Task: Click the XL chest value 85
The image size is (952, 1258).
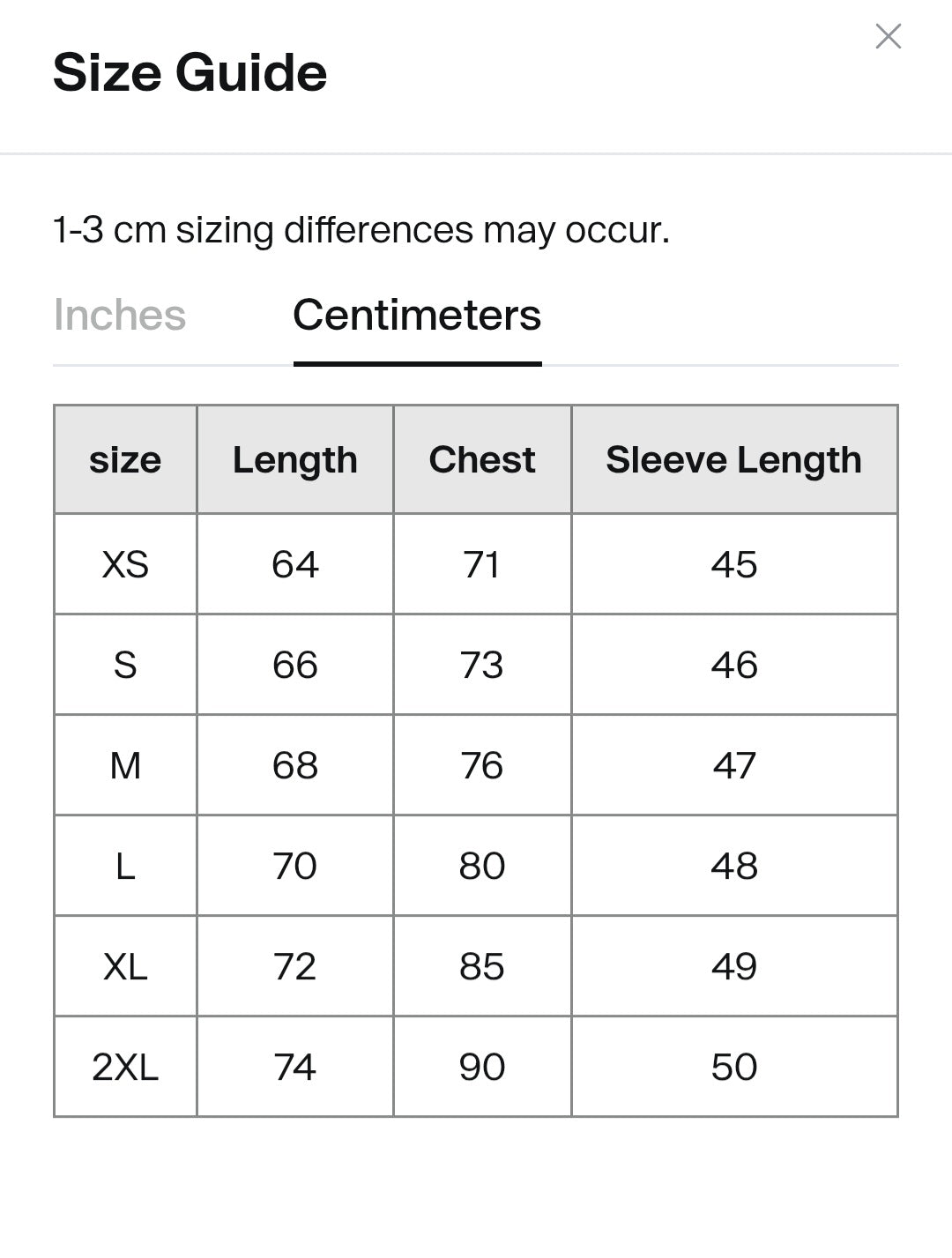Action: [482, 965]
